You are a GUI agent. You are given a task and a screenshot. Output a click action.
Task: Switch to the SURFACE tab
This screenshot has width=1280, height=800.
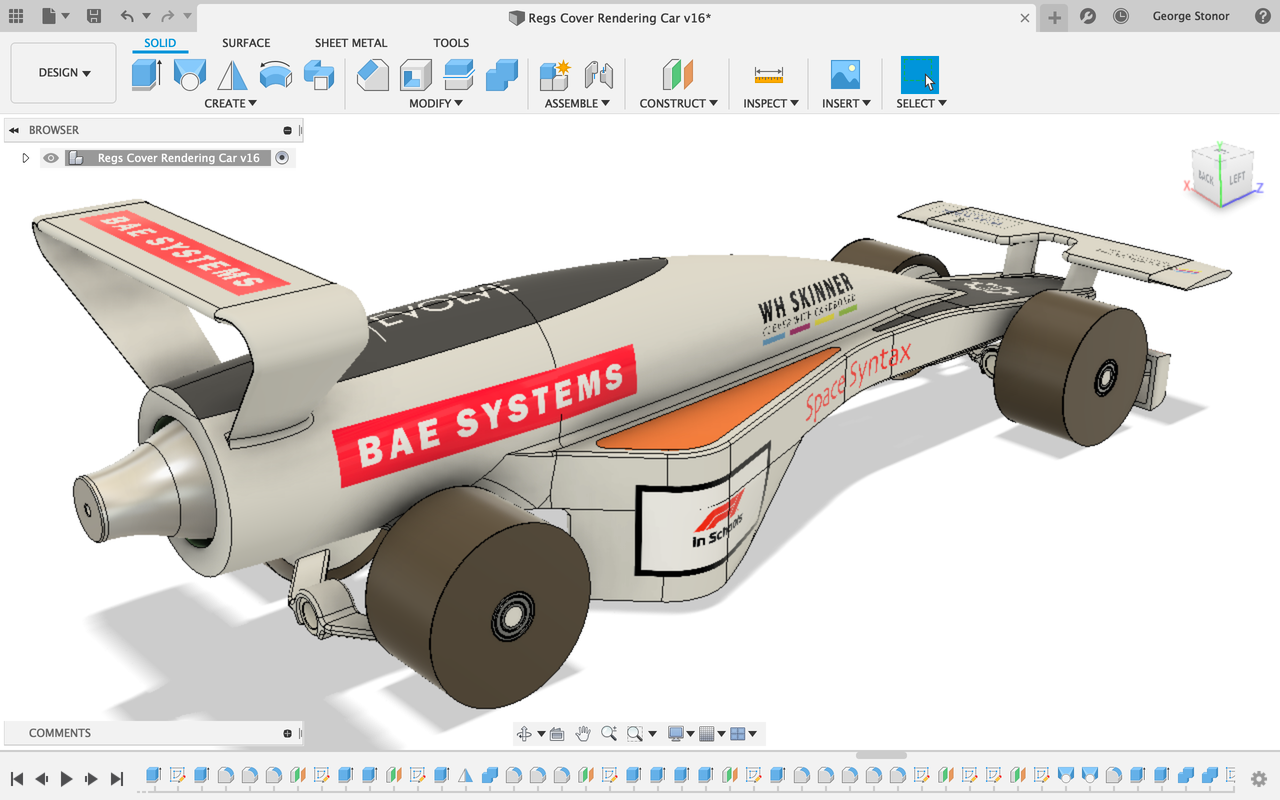pos(246,43)
